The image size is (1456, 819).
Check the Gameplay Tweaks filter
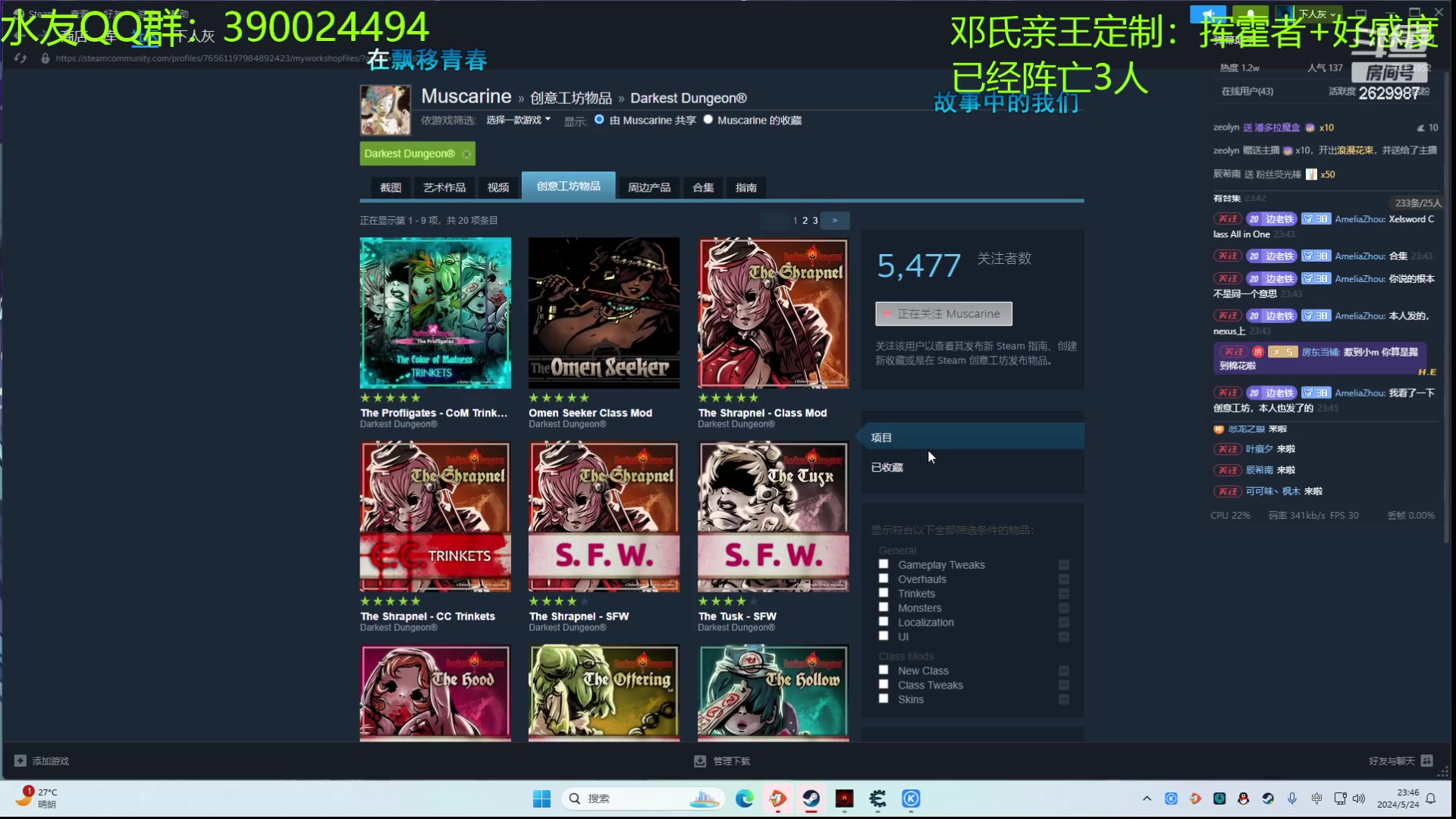(883, 564)
